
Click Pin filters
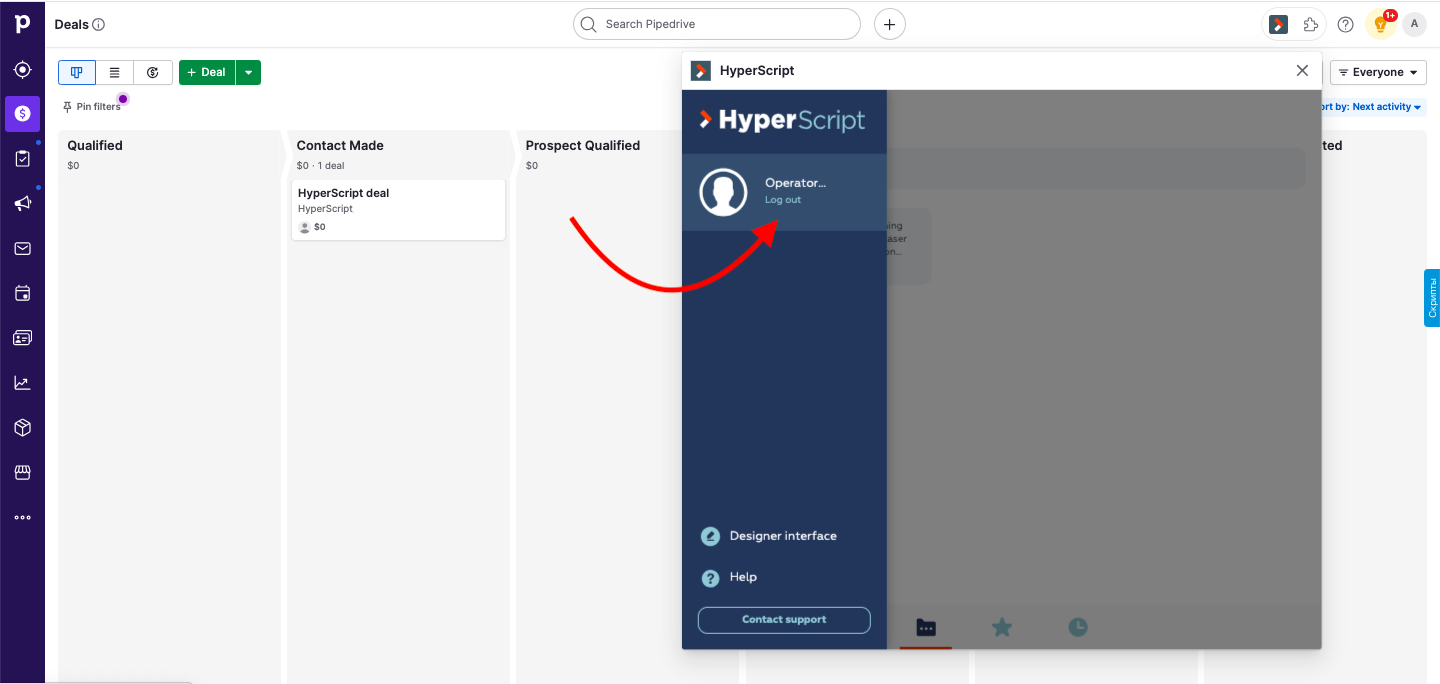coord(91,106)
